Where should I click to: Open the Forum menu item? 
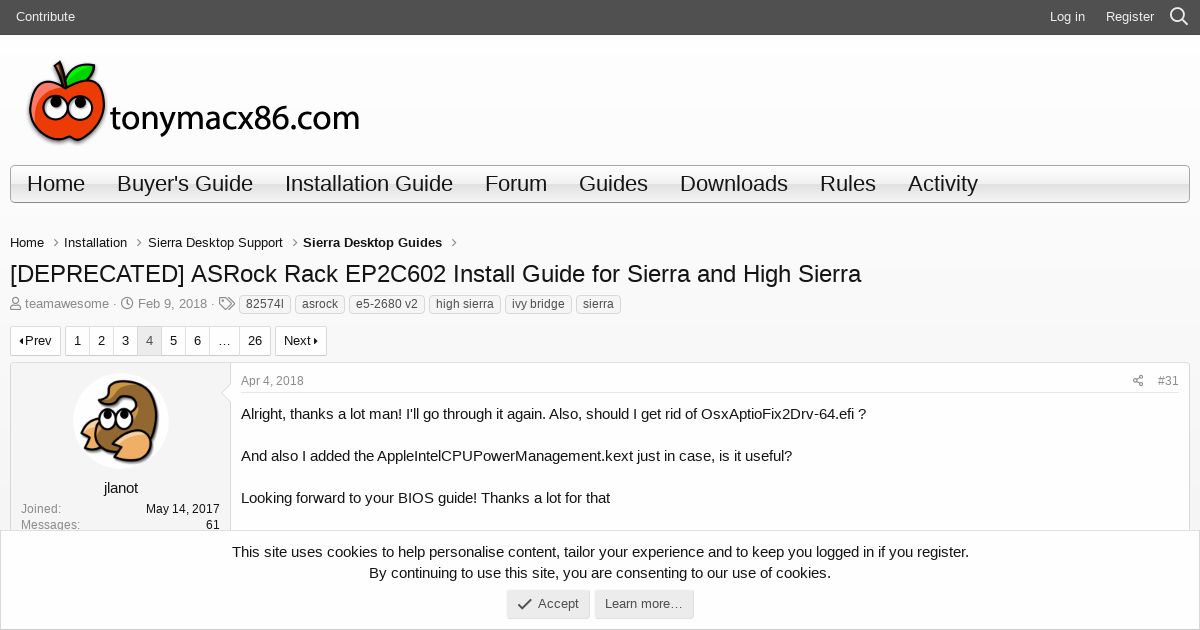[516, 184]
